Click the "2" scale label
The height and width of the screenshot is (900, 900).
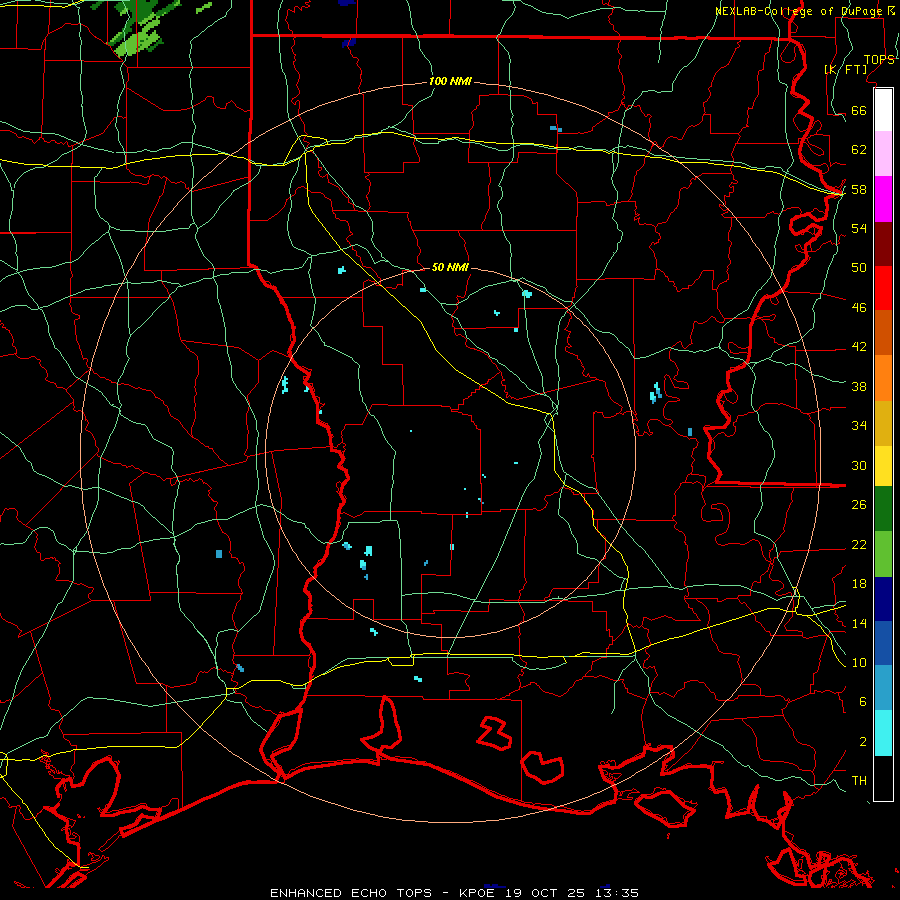(863, 742)
